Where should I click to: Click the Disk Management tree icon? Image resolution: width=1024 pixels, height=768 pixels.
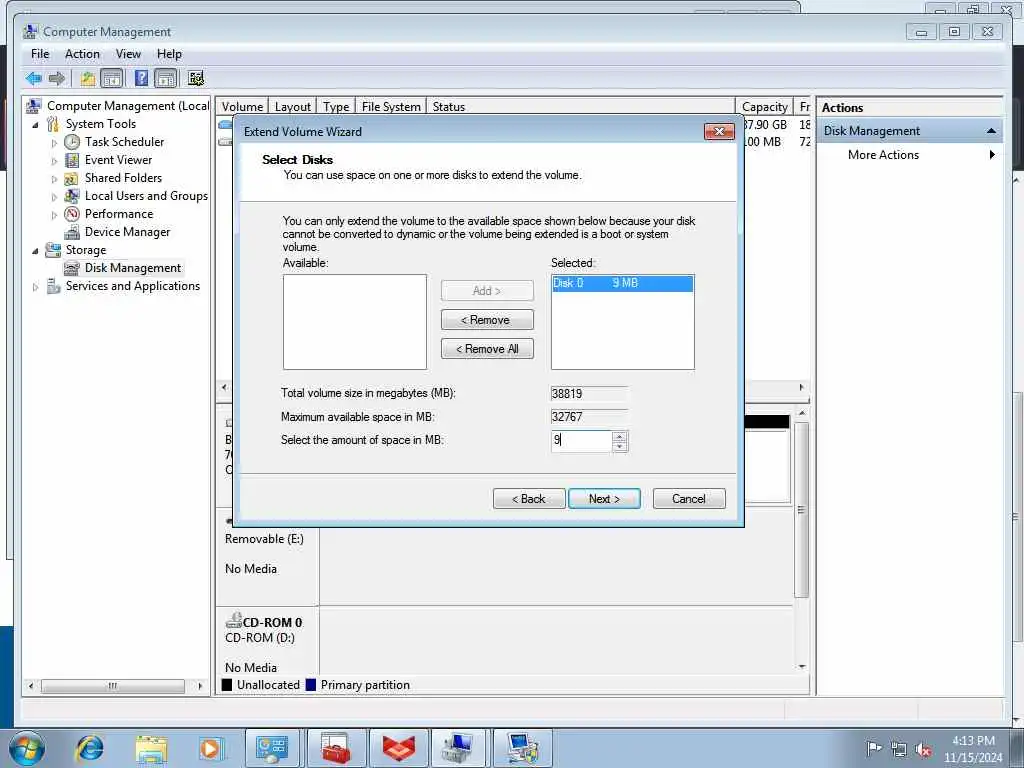(72, 268)
